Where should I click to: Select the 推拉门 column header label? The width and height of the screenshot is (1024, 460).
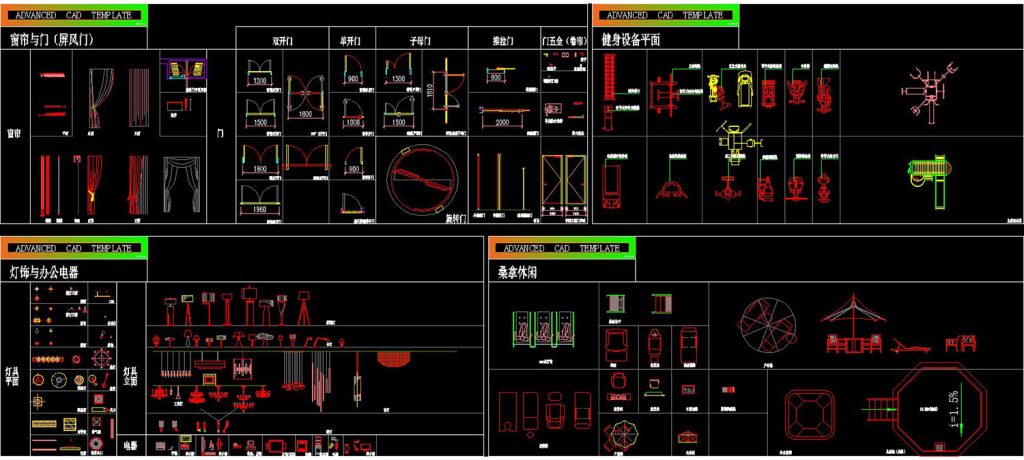coord(503,41)
